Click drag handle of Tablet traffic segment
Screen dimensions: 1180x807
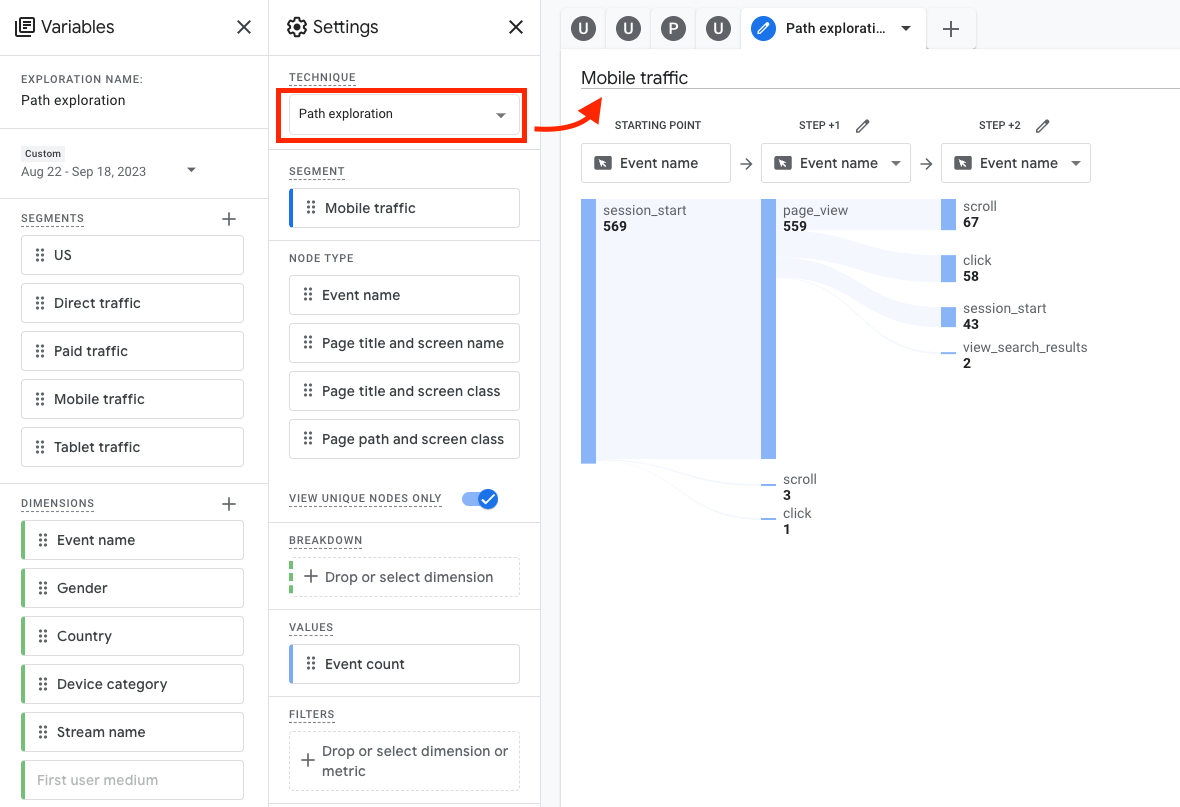point(40,447)
